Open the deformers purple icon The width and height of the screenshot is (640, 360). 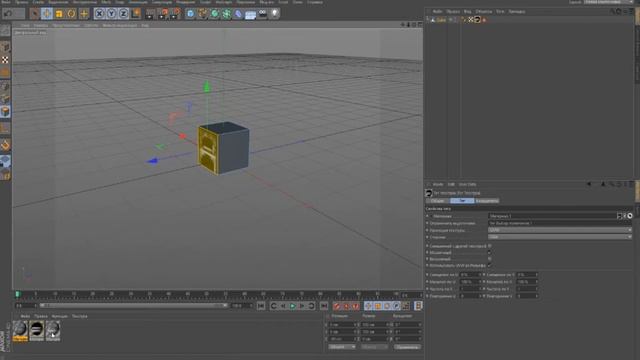tap(238, 14)
